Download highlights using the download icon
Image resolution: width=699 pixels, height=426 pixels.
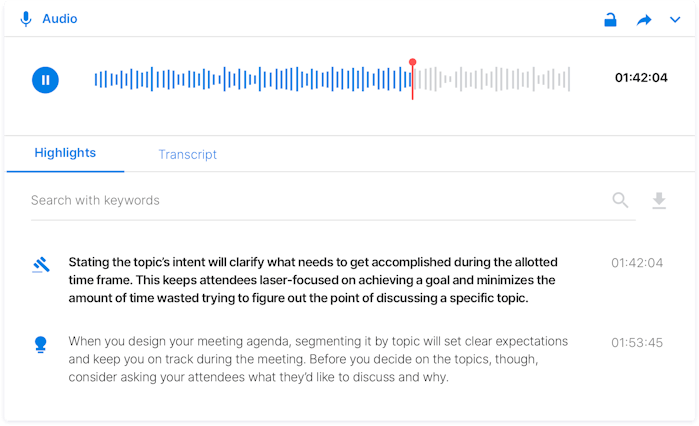tap(659, 201)
